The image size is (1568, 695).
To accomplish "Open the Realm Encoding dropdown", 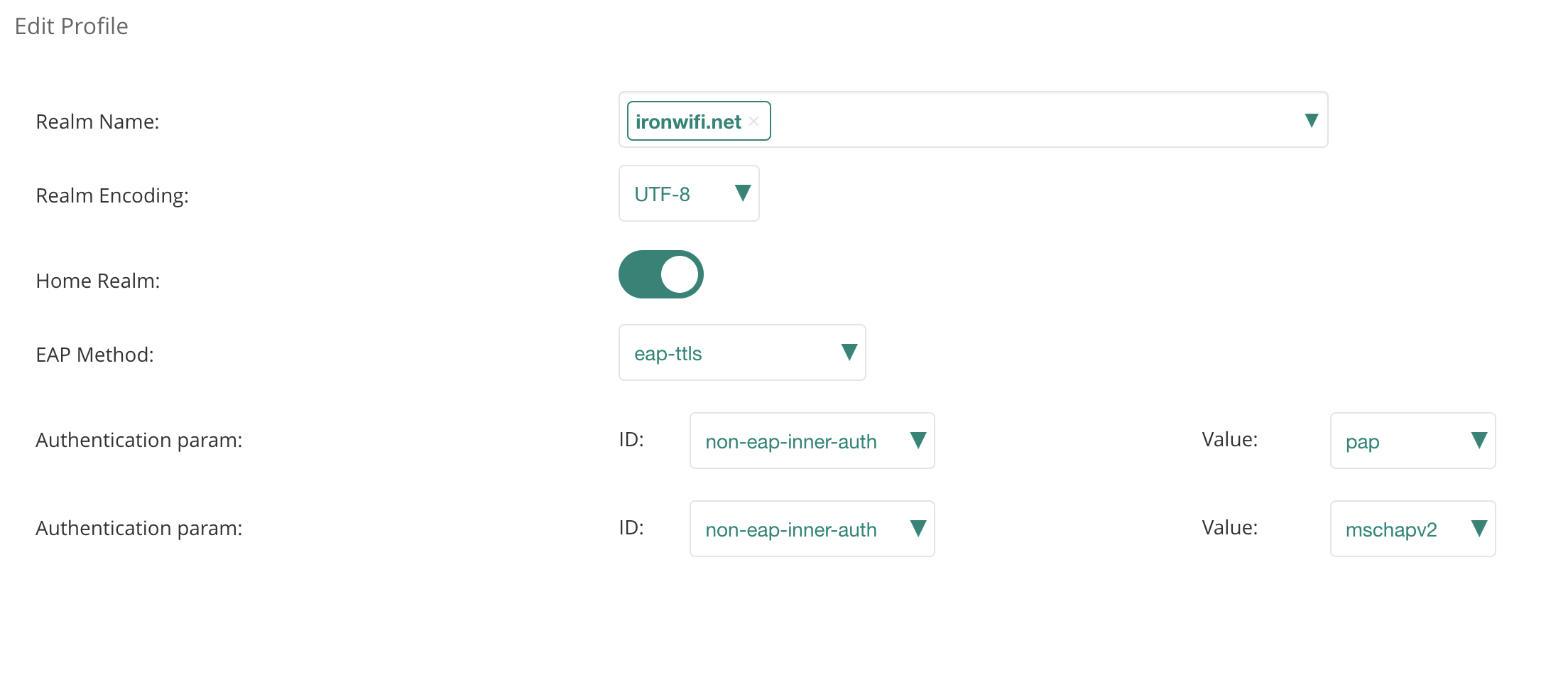I will coord(743,193).
